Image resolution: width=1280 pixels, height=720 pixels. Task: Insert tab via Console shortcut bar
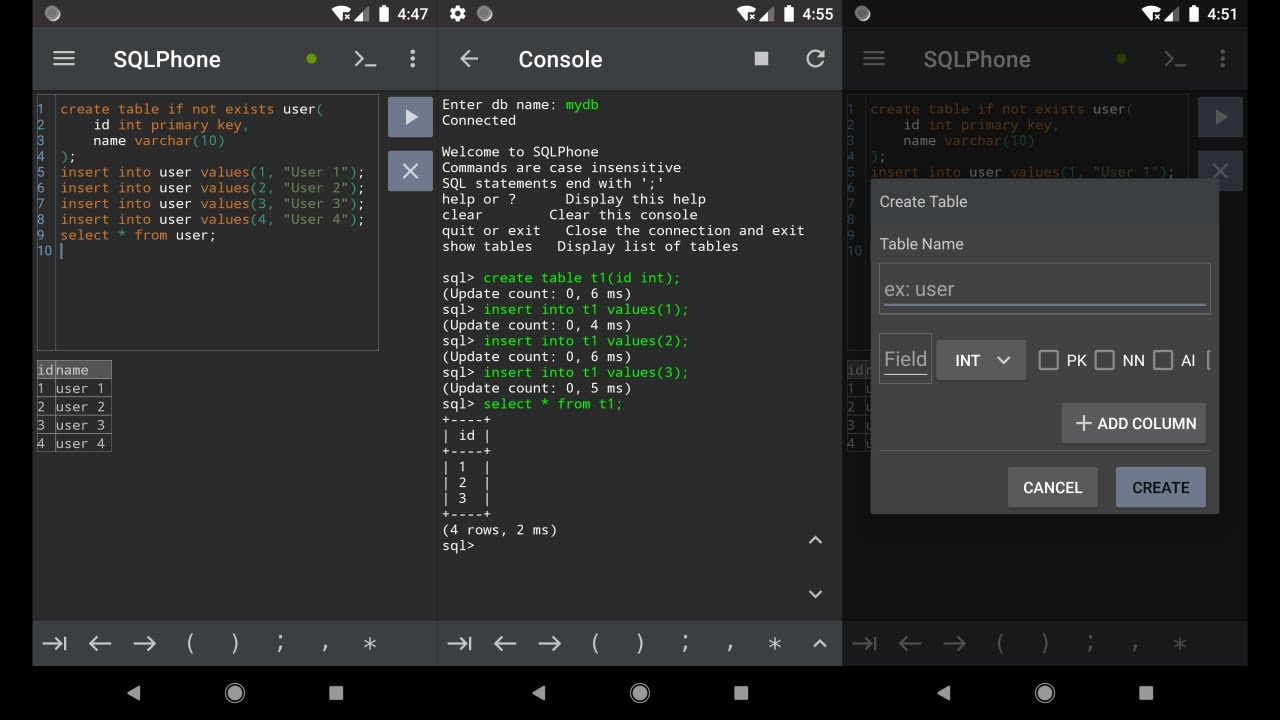point(459,644)
